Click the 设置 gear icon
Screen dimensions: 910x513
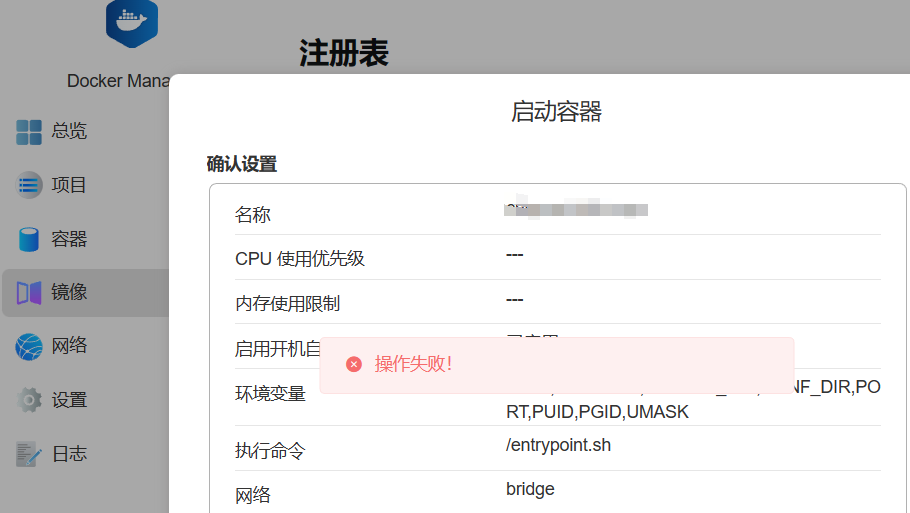(28, 400)
